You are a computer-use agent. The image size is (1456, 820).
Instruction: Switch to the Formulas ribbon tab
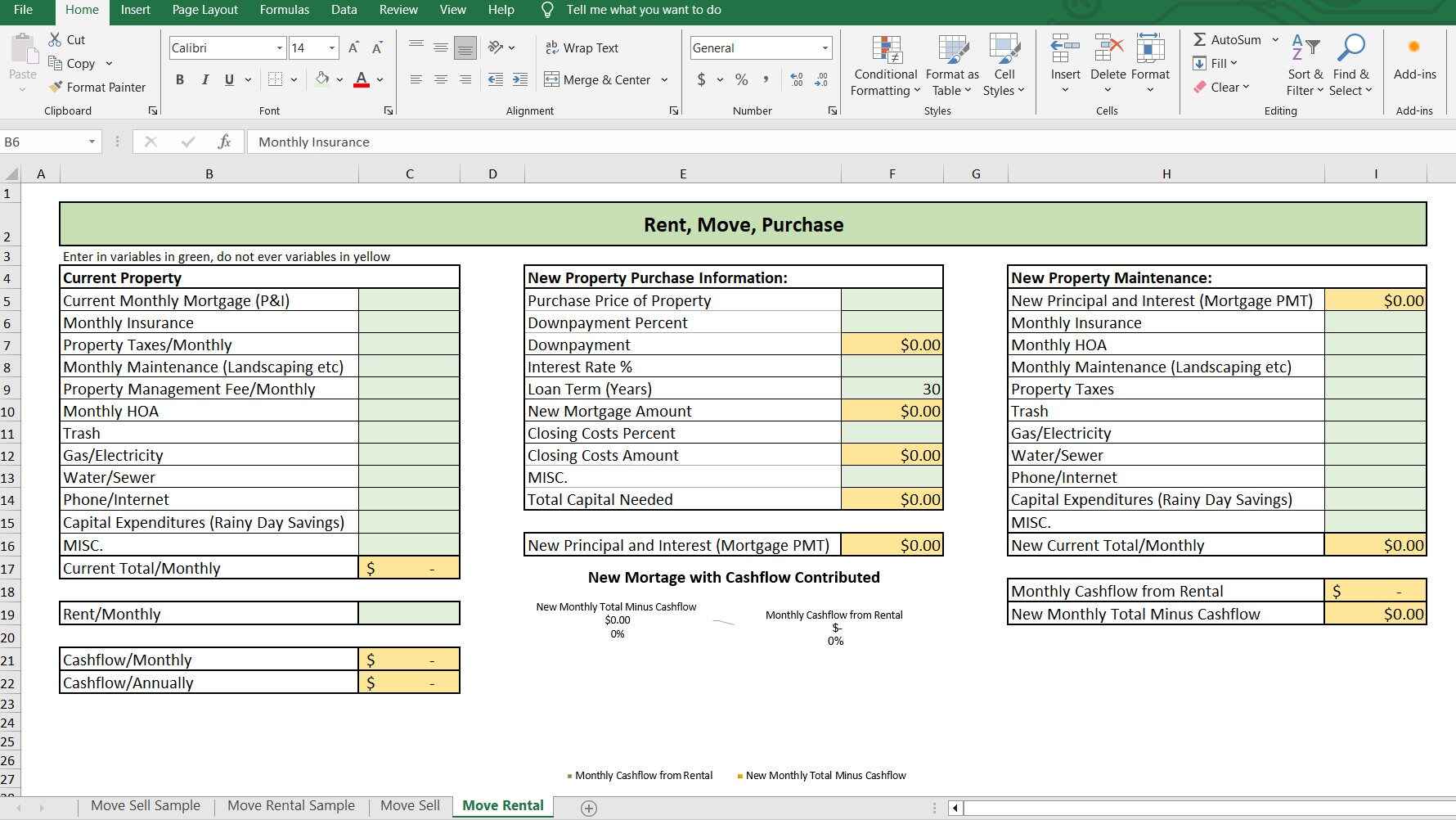(x=284, y=11)
